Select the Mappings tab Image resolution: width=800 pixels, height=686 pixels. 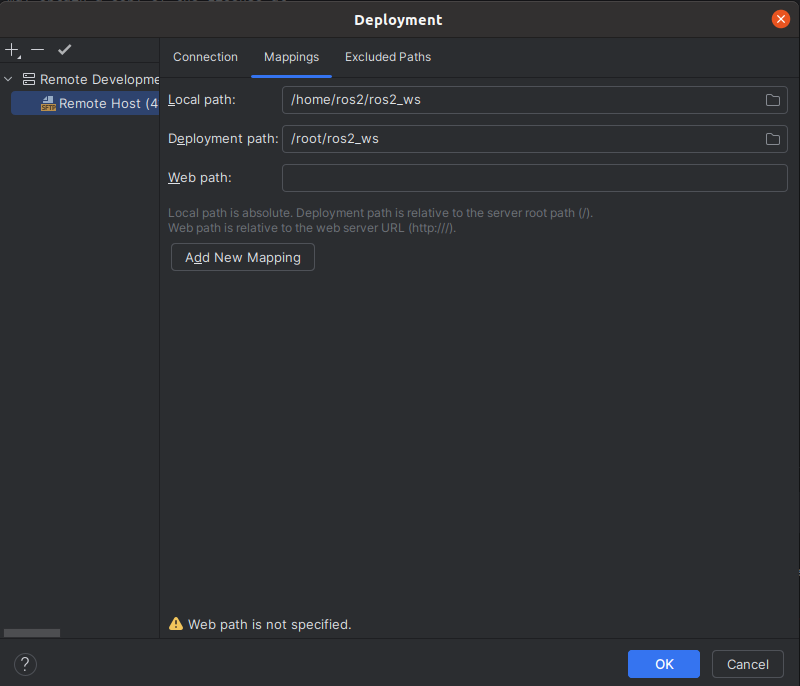coord(291,57)
